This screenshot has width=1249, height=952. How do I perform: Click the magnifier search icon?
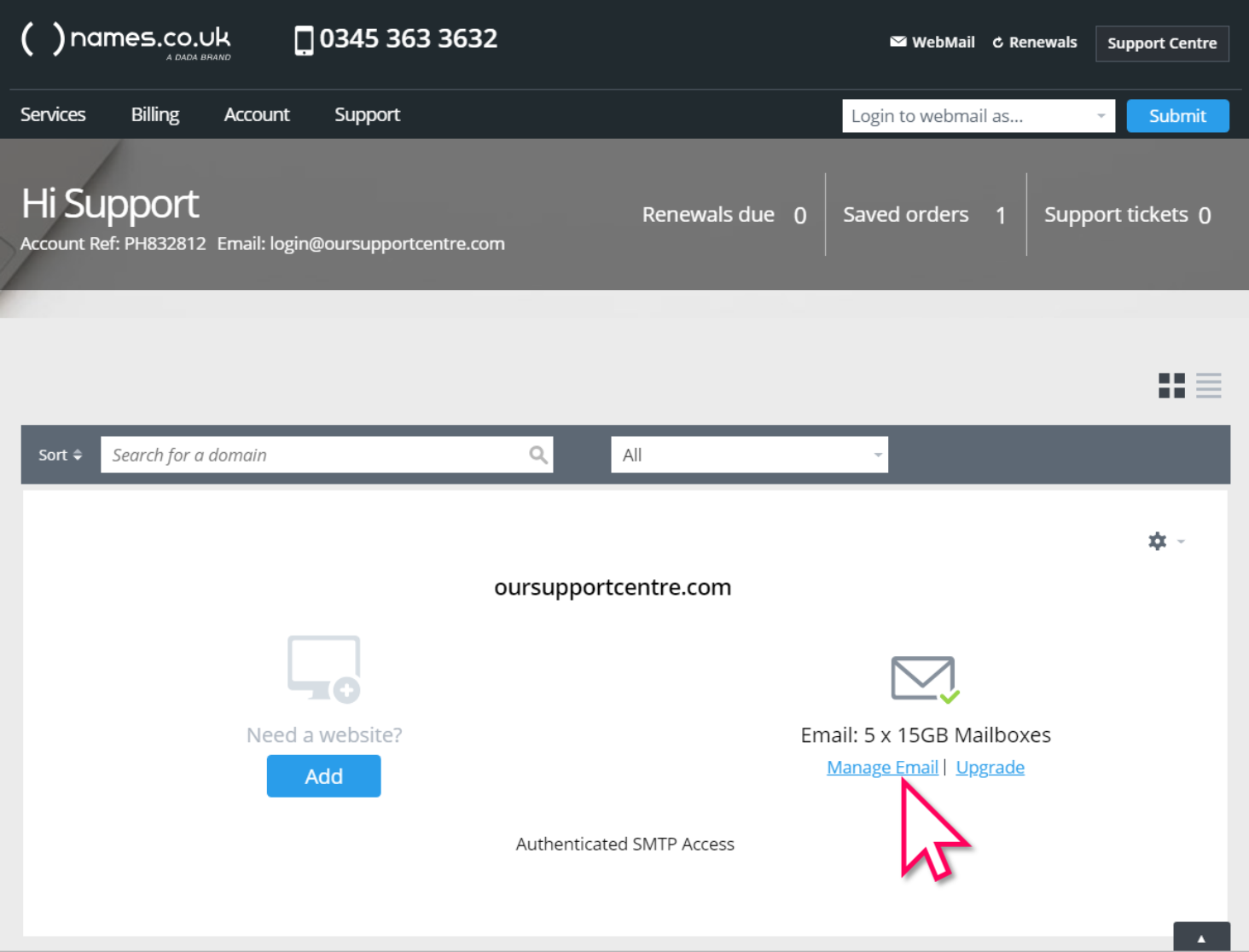tap(538, 455)
